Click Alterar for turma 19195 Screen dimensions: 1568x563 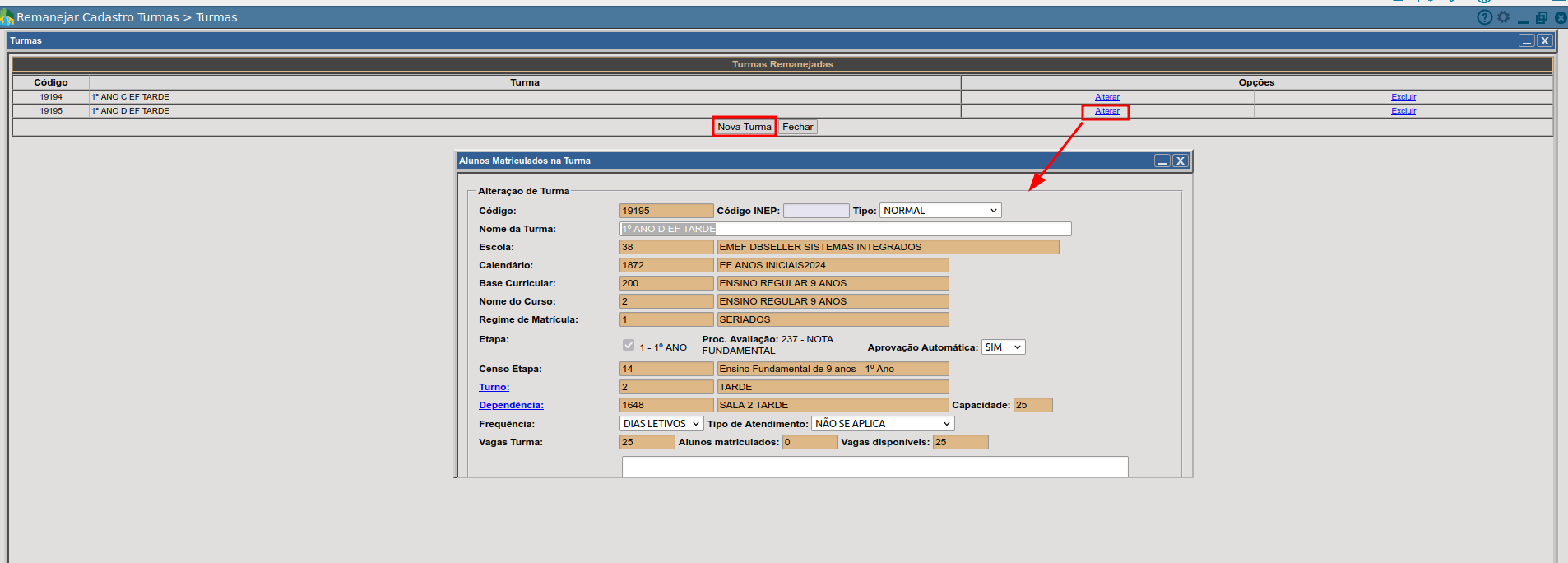tap(1107, 111)
